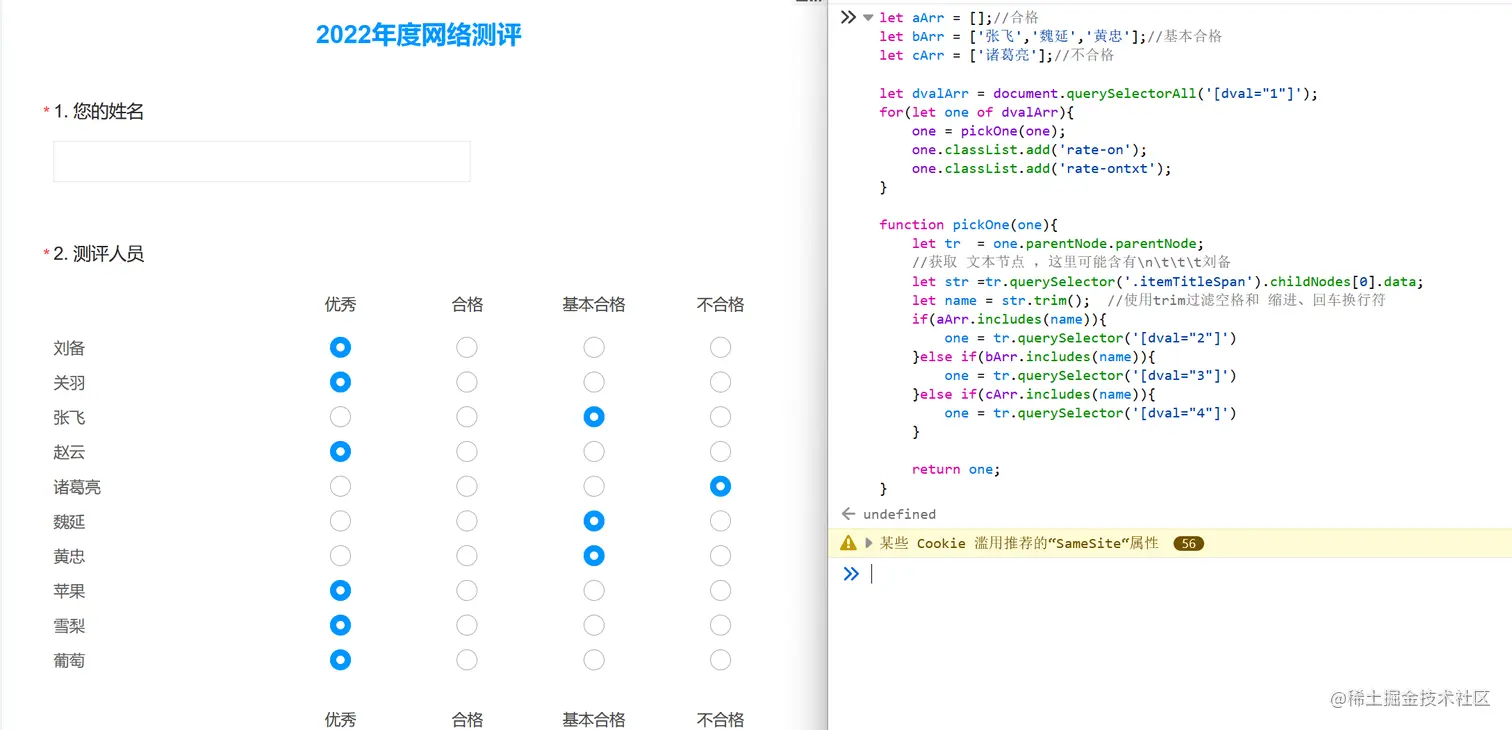Screen dimensions: 1512x730
Task: Click the 优秀 column header in the first table
Action: [340, 305]
